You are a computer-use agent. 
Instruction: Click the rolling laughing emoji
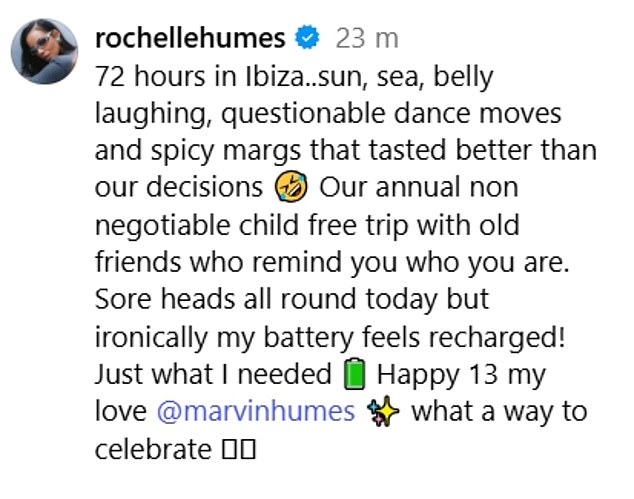click(291, 188)
